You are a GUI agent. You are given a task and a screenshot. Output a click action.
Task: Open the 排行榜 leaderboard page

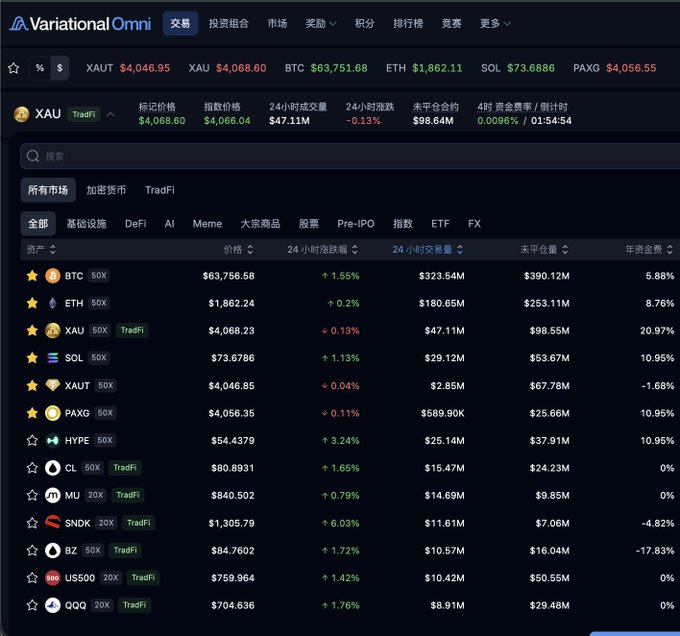408,23
